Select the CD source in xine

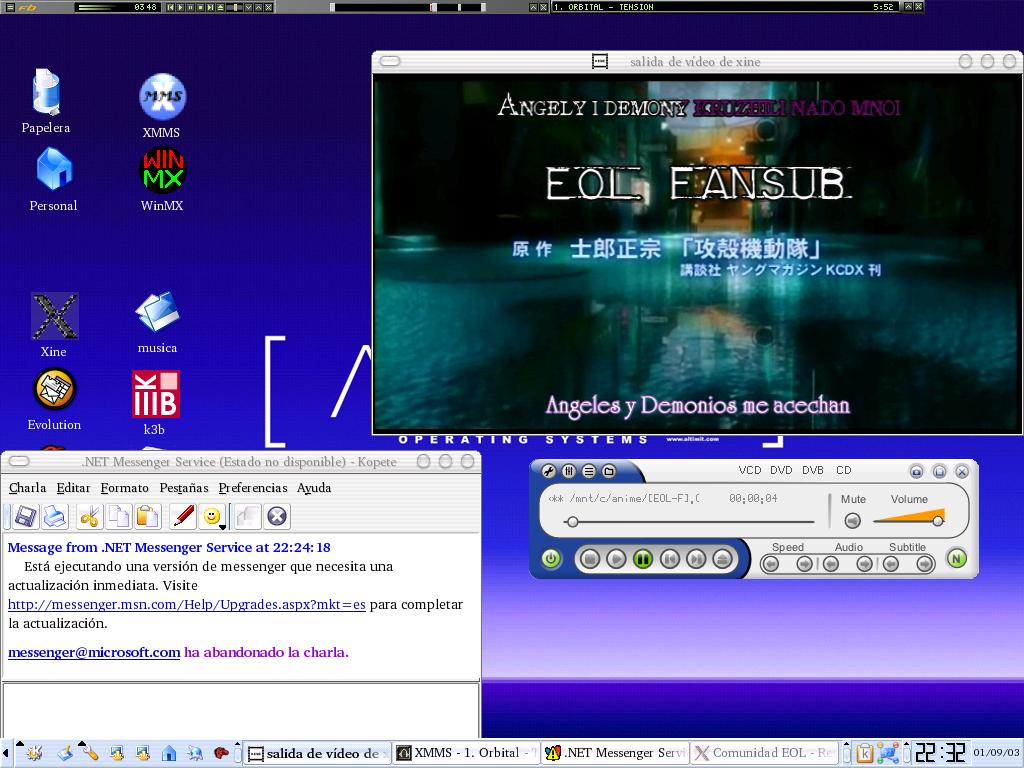click(x=844, y=470)
